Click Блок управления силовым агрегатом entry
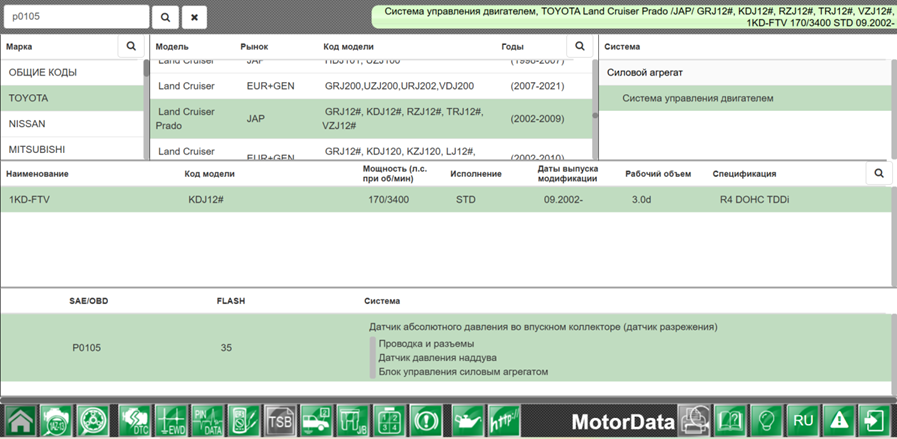The height and width of the screenshot is (439, 897). pos(463,371)
